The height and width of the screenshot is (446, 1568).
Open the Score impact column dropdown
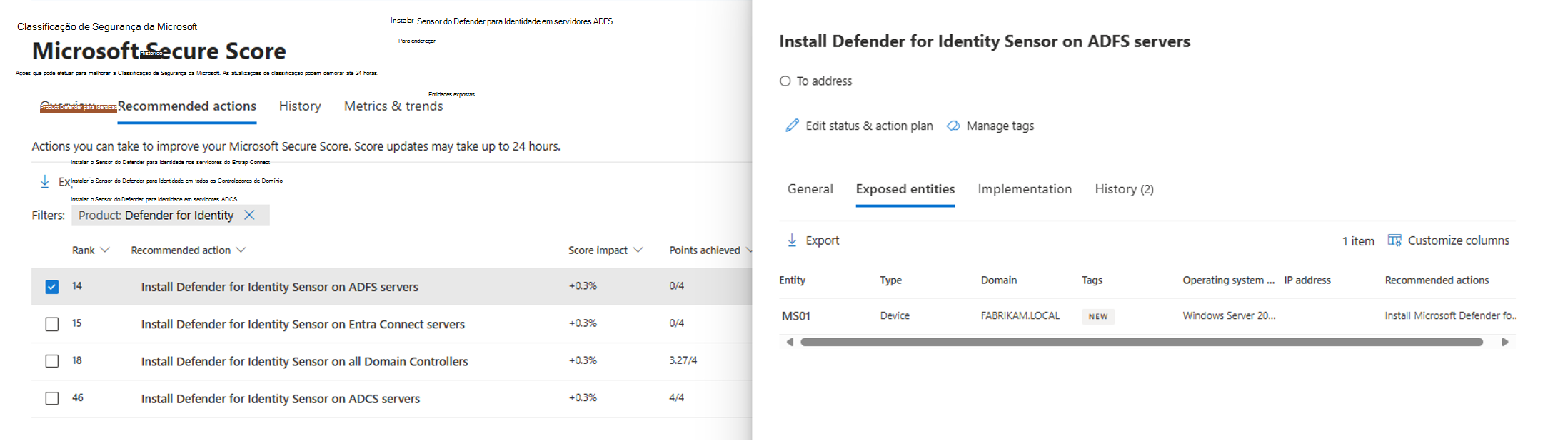[638, 250]
